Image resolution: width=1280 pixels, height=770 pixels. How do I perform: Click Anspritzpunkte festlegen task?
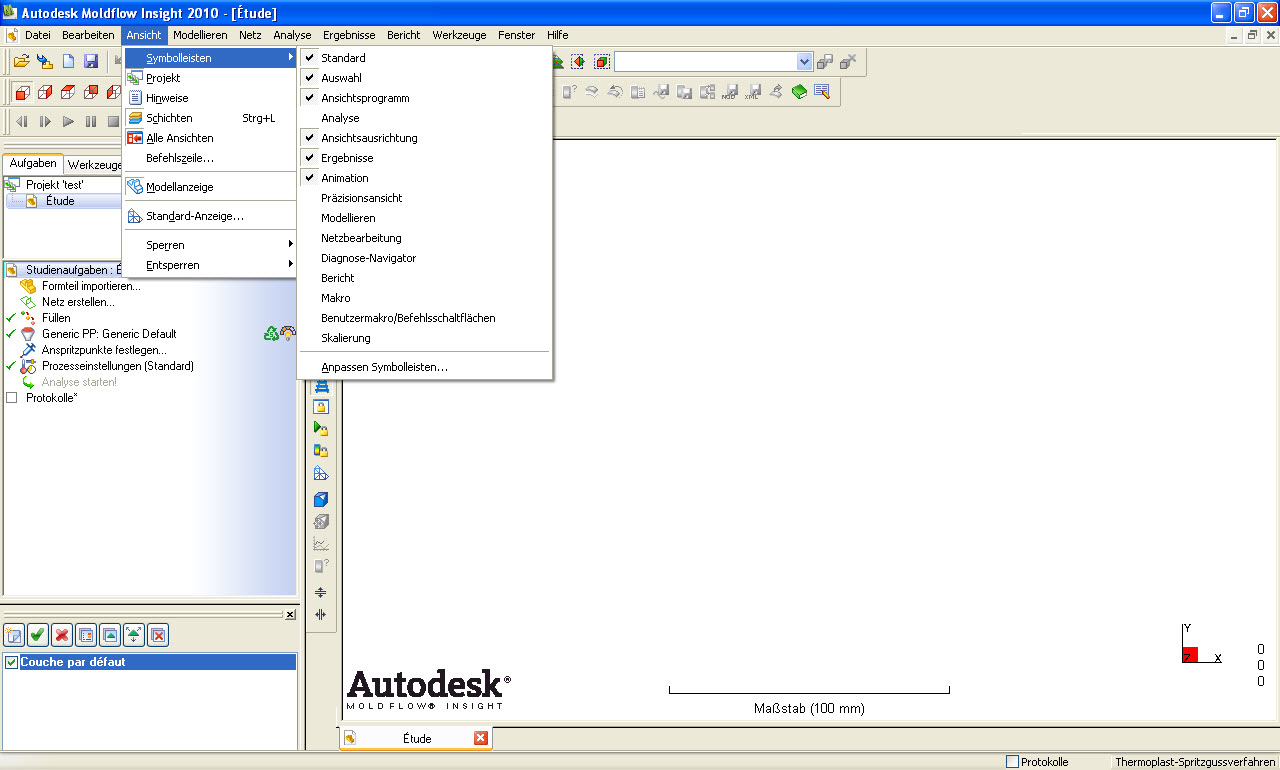click(104, 350)
